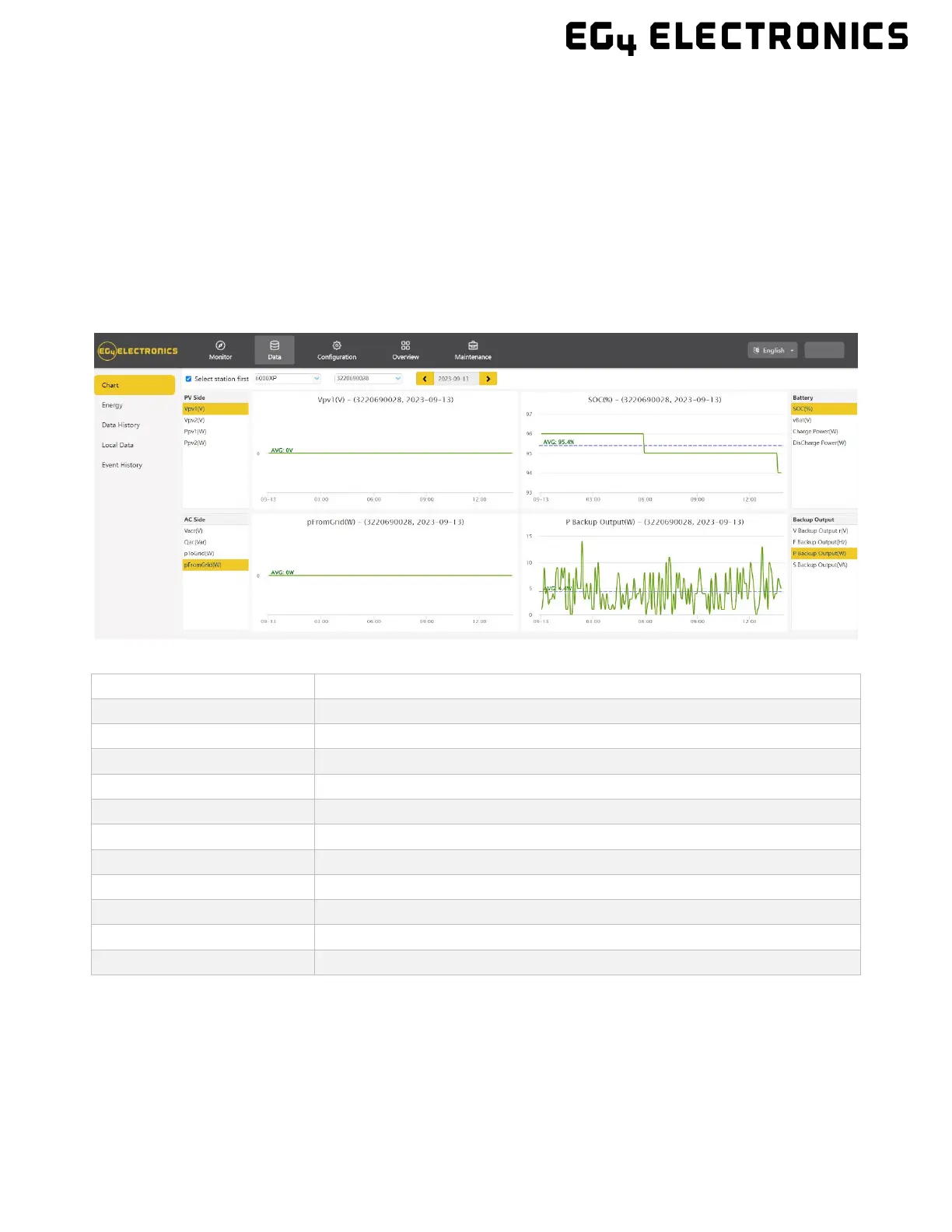Select Event History in left sidebar

pyautogui.click(x=122, y=465)
